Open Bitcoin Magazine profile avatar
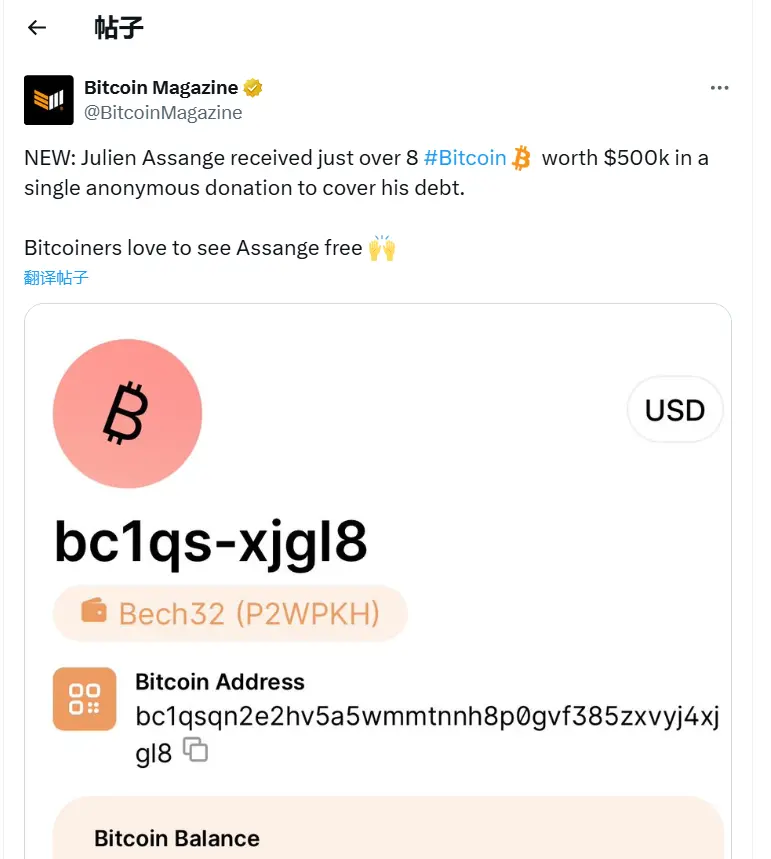771x859 pixels. click(x=49, y=100)
